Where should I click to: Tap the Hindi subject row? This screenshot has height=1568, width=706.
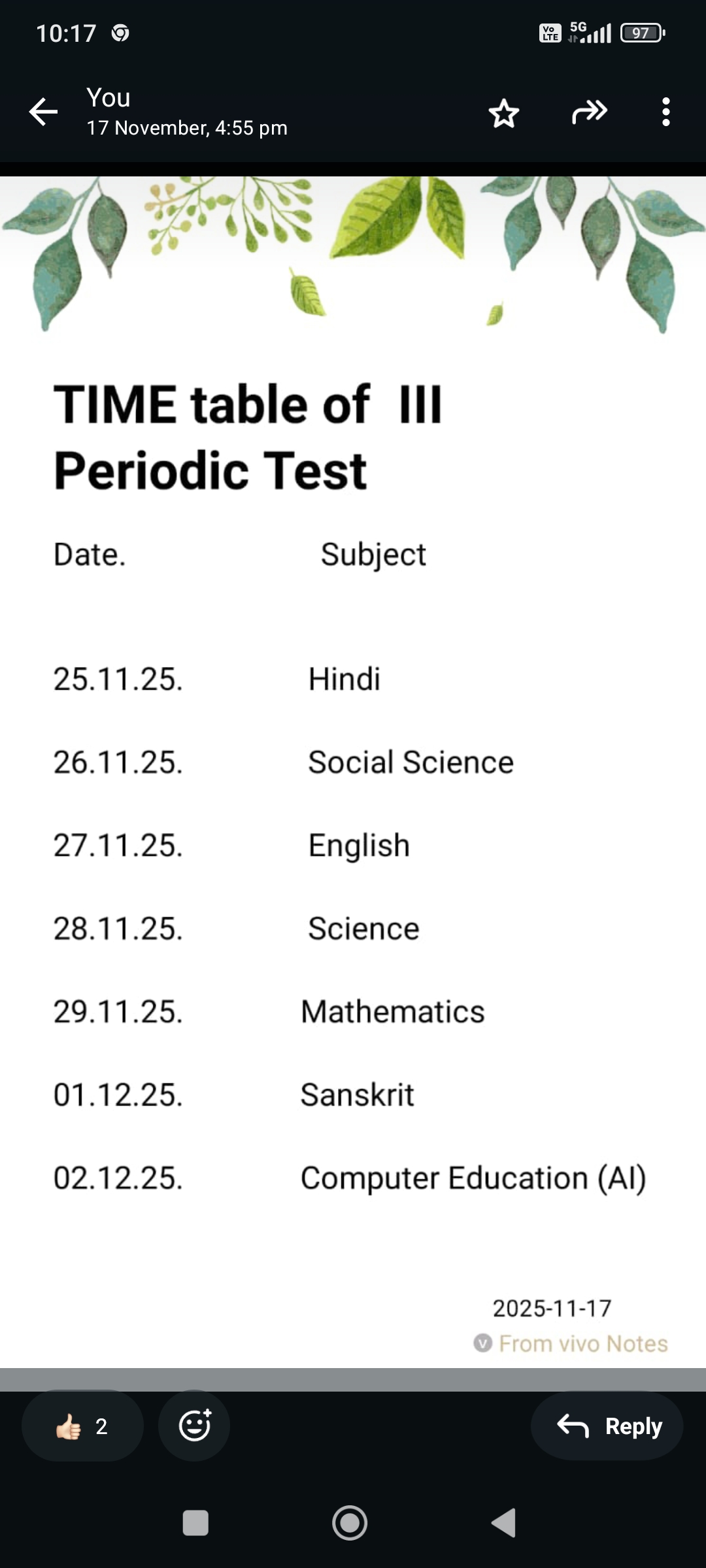pyautogui.click(x=344, y=679)
